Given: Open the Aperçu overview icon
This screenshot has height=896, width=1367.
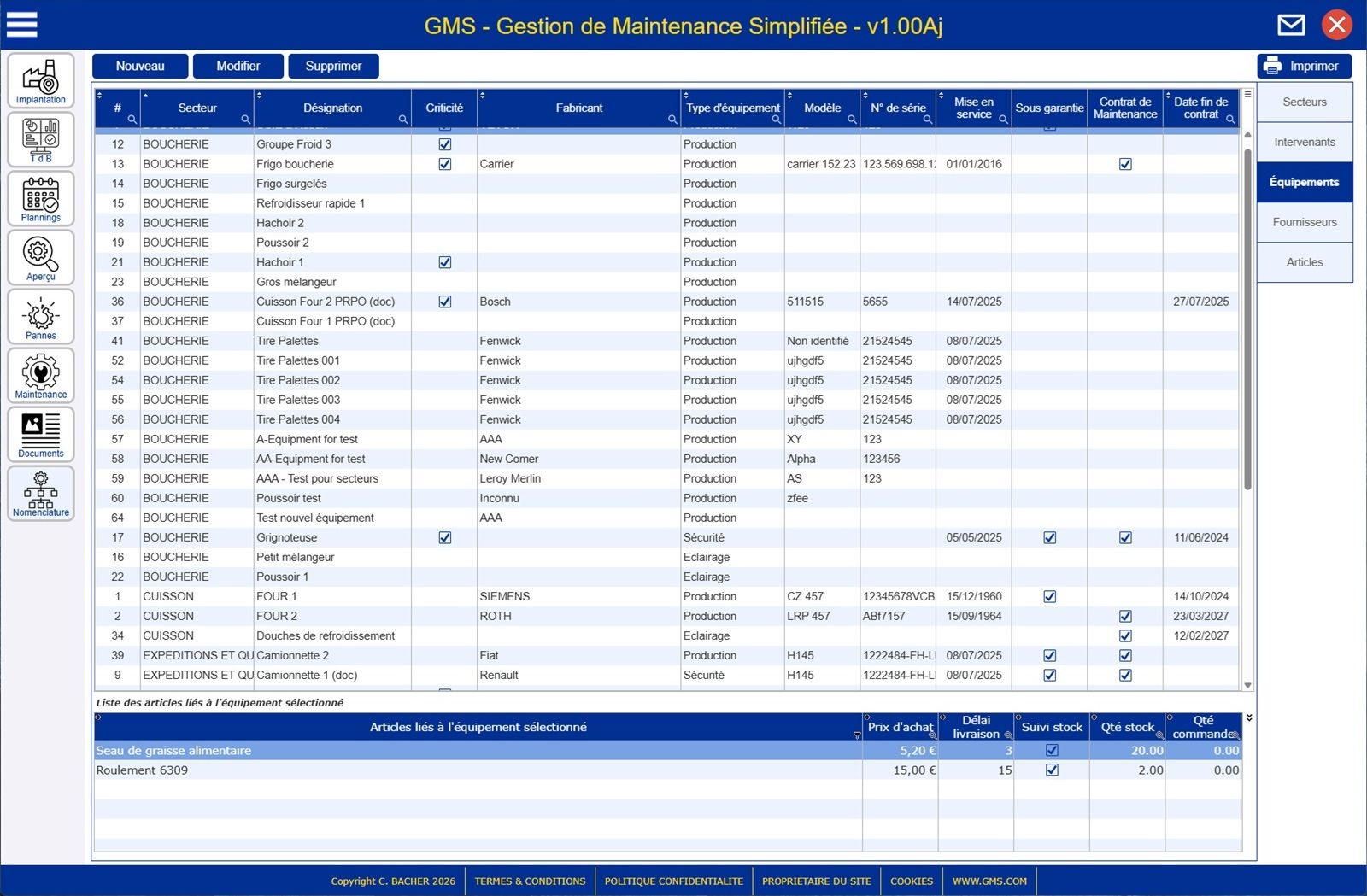Looking at the screenshot, I should click(x=40, y=257).
